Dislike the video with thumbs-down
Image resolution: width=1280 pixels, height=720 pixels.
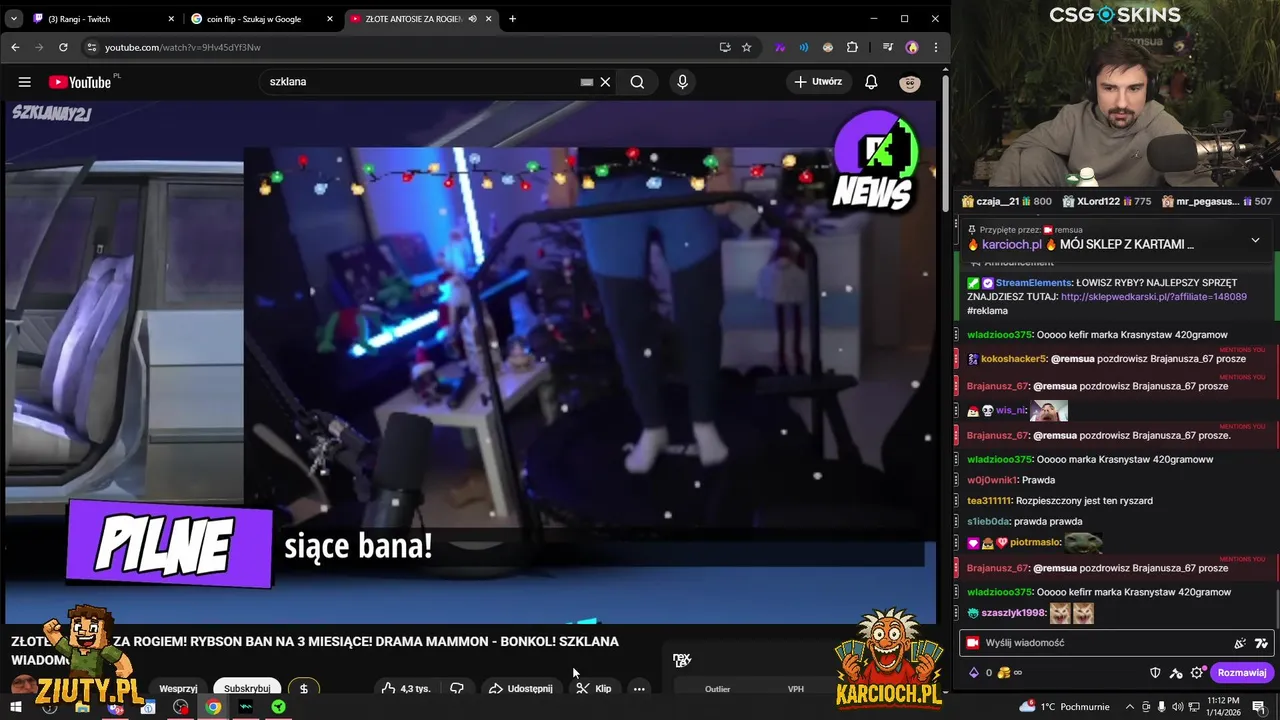pos(457,688)
